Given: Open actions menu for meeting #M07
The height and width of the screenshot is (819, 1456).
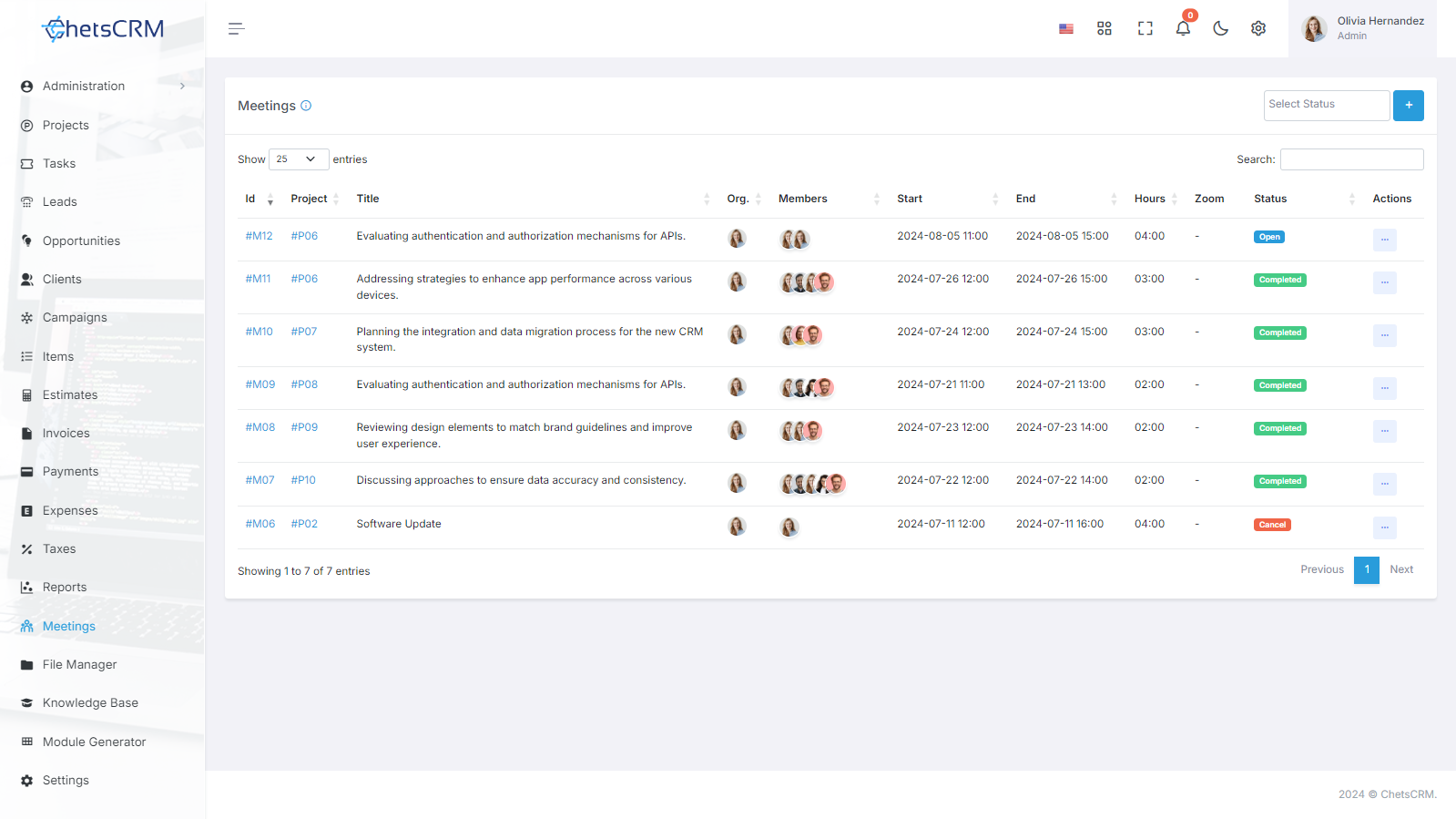Looking at the screenshot, I should click(1384, 484).
